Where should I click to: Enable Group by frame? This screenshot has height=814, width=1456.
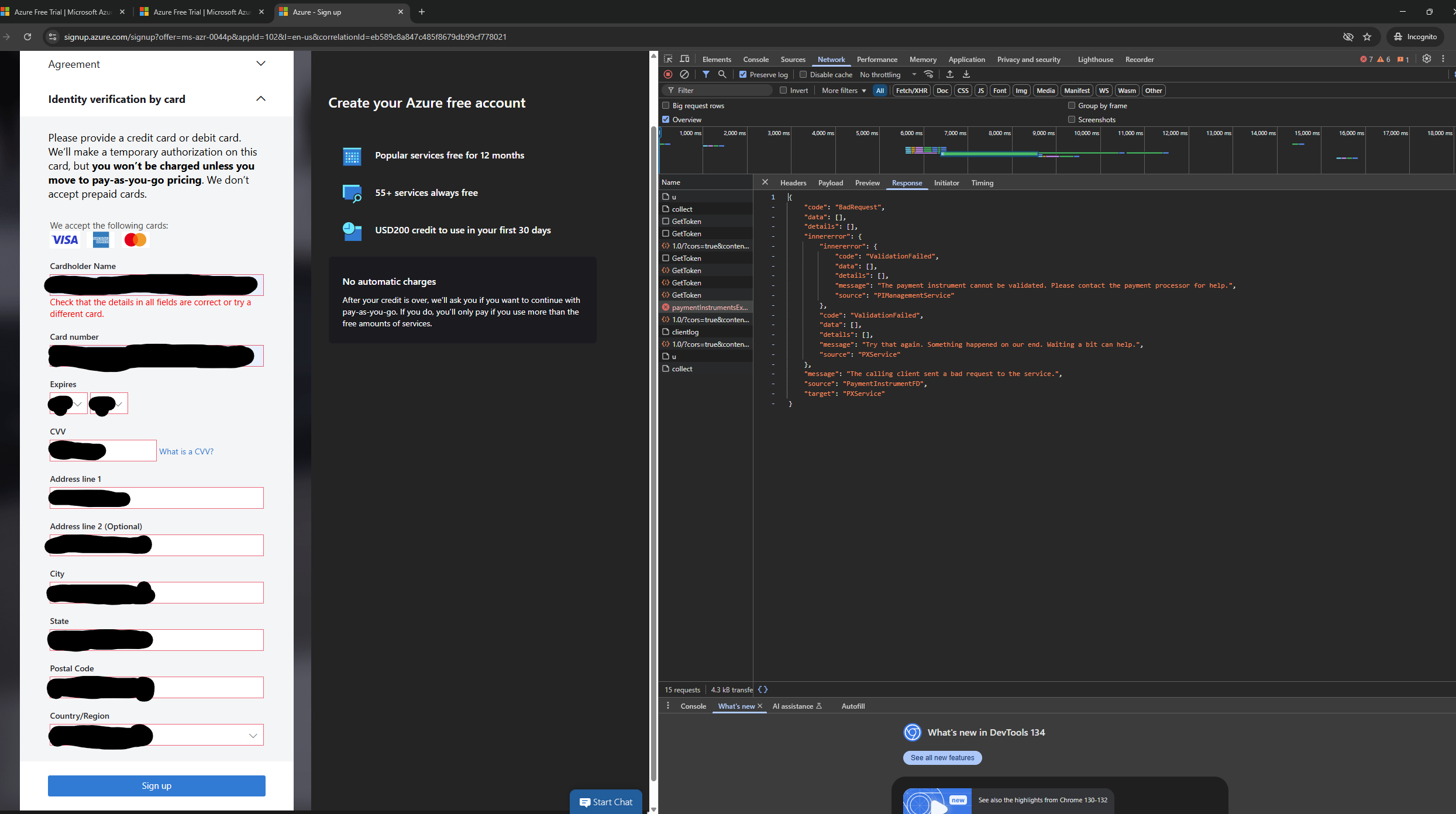click(1072, 105)
